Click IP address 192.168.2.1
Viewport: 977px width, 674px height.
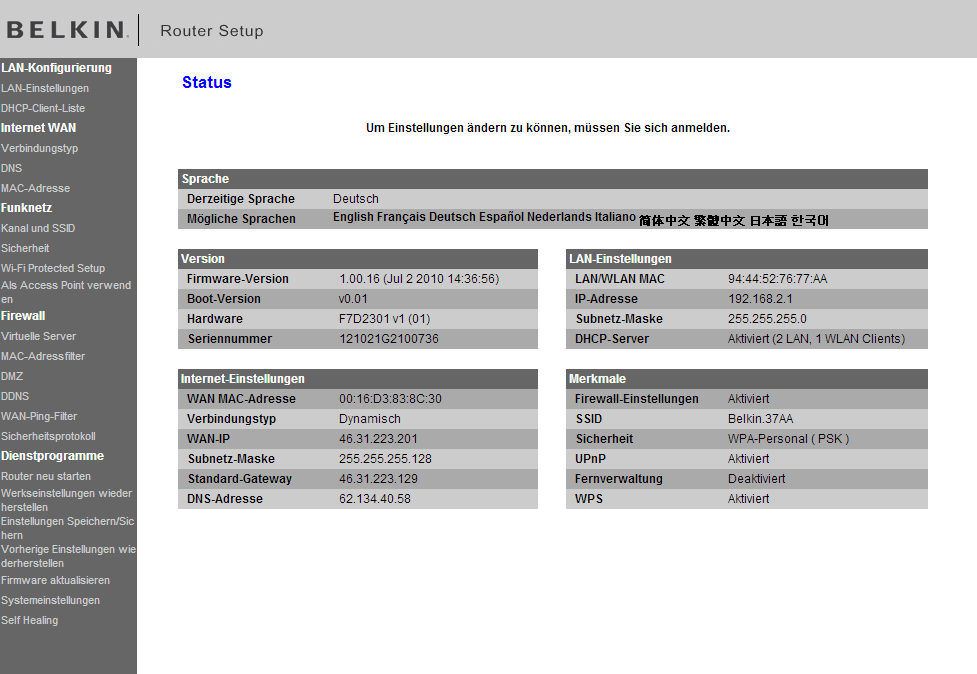pyautogui.click(x=760, y=299)
